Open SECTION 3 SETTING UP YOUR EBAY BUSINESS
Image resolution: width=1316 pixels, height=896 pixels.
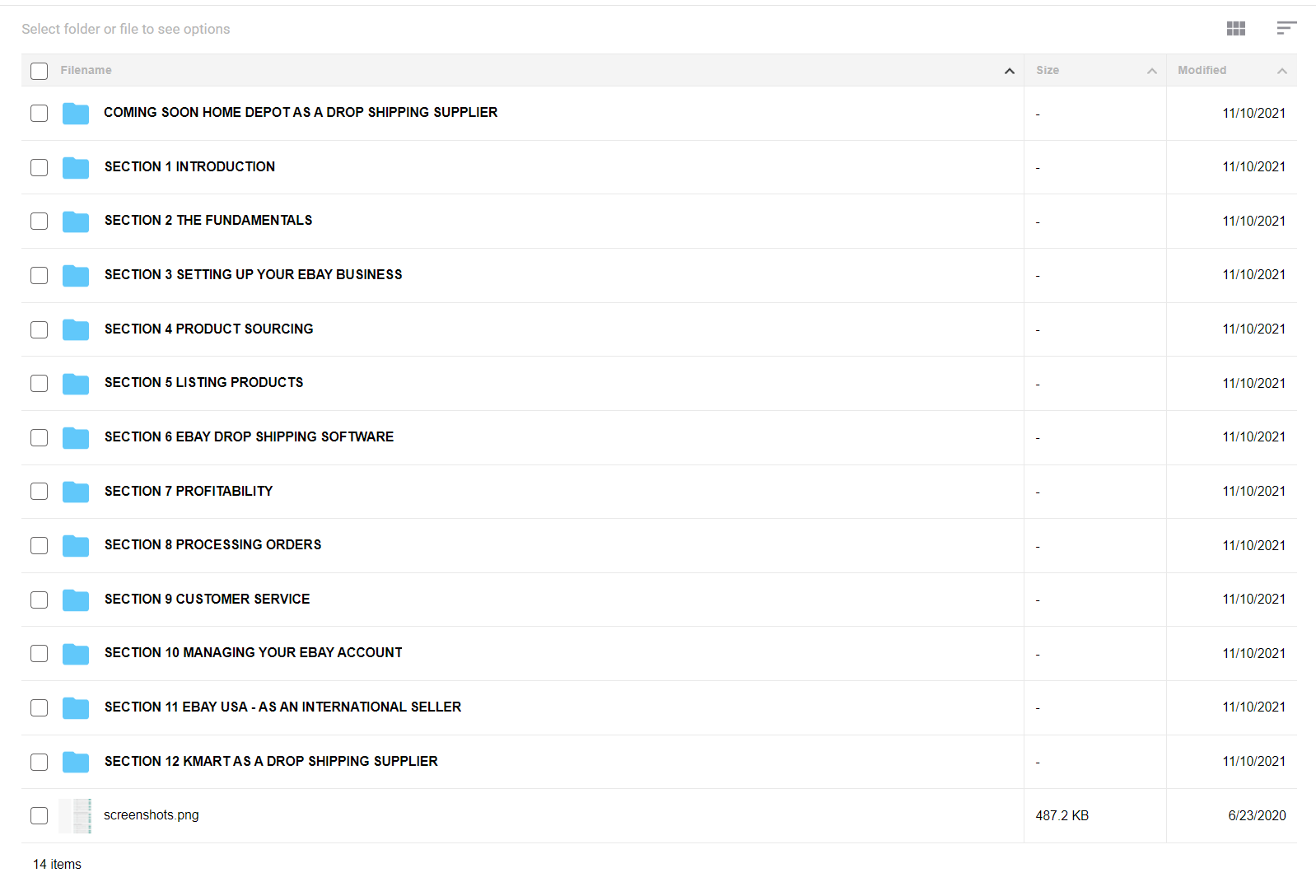tap(253, 274)
